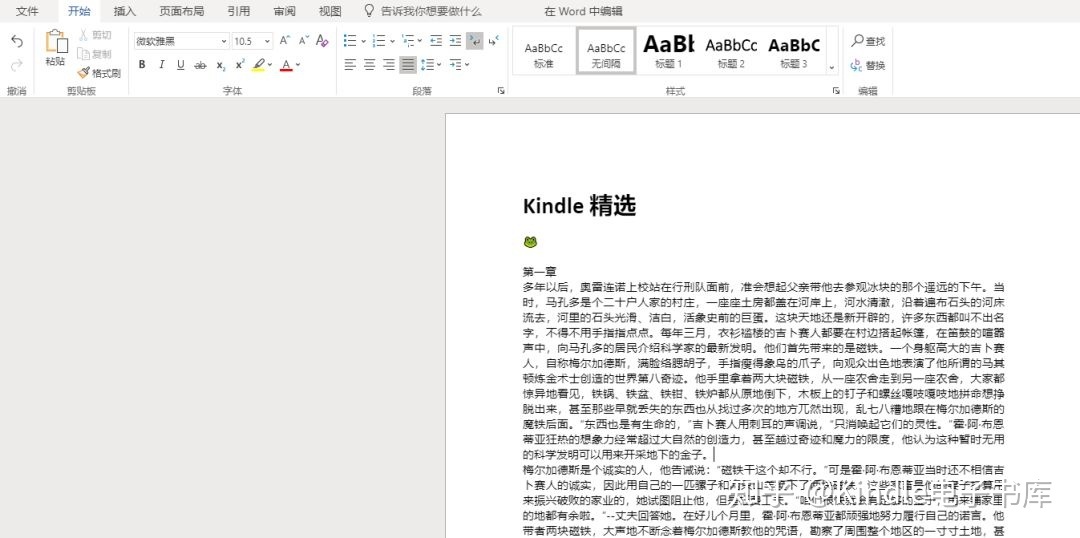
Task: Click the clear formatting eraser icon
Action: 322,41
